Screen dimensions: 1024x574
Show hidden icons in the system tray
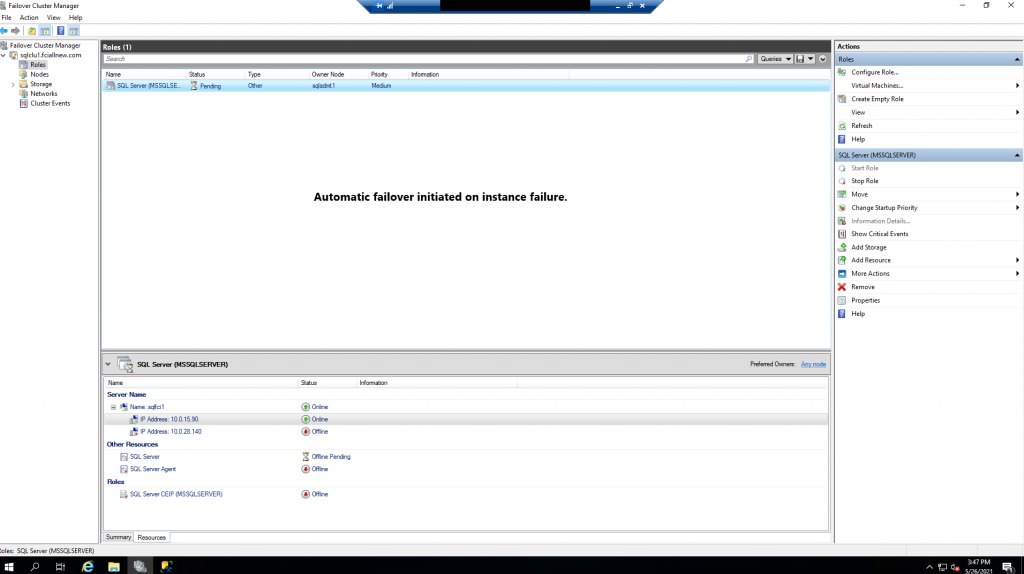coord(929,567)
